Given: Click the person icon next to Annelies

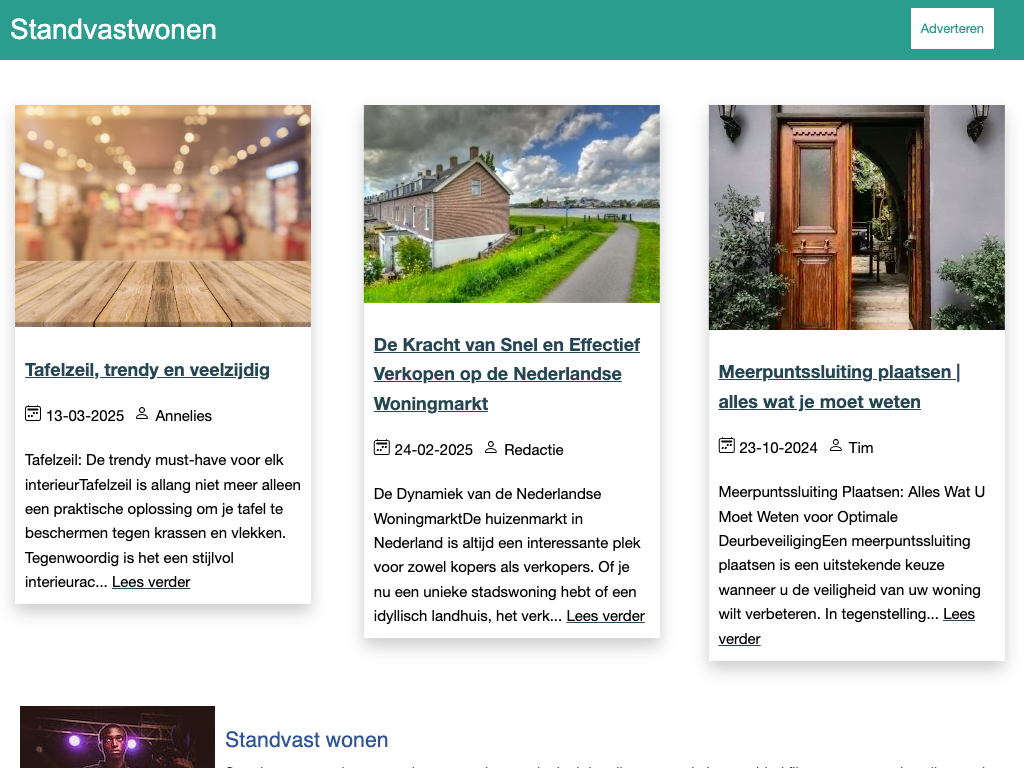Looking at the screenshot, I should coord(142,414).
